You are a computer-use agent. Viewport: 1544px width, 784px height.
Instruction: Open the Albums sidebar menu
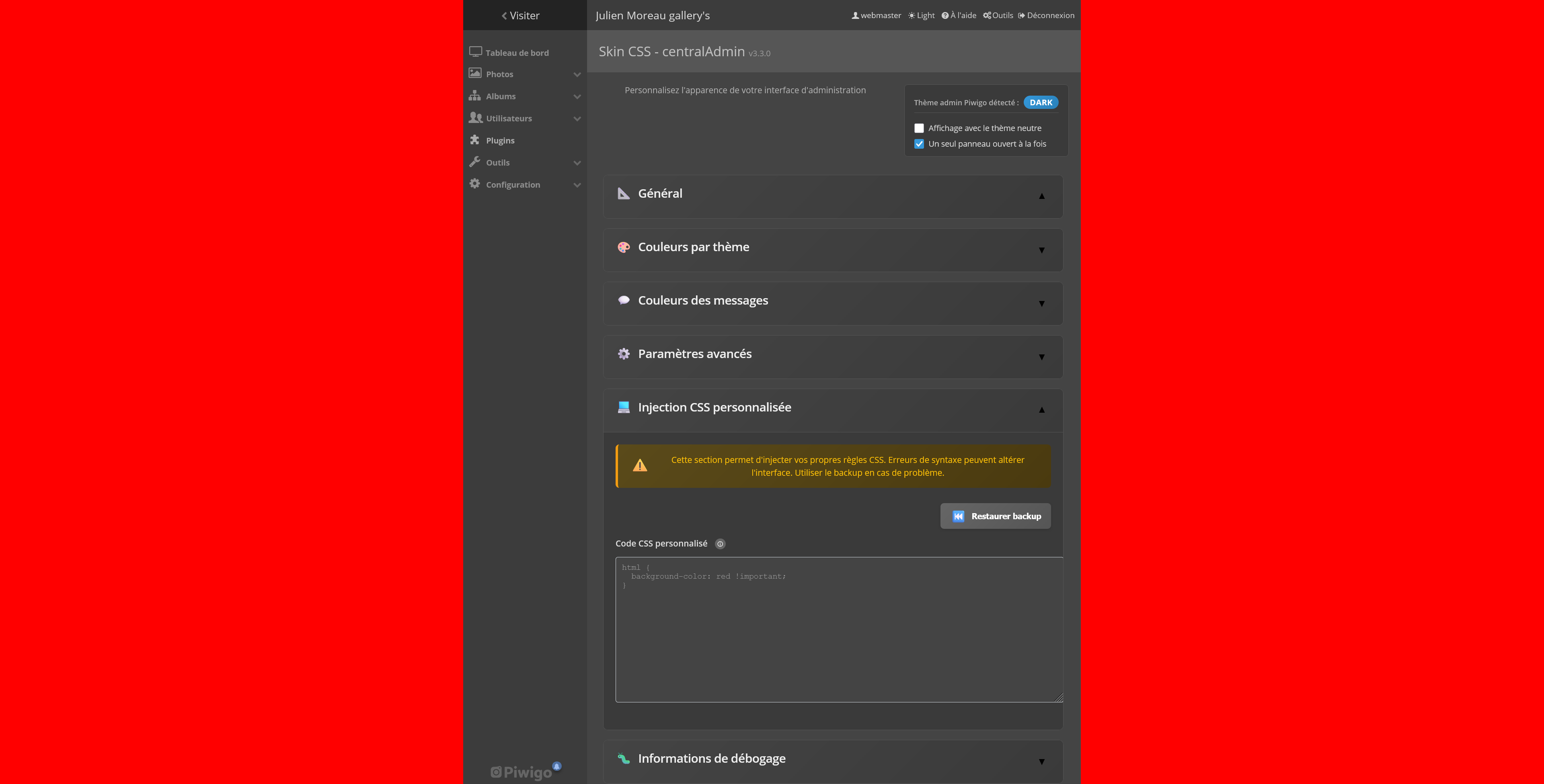click(501, 96)
